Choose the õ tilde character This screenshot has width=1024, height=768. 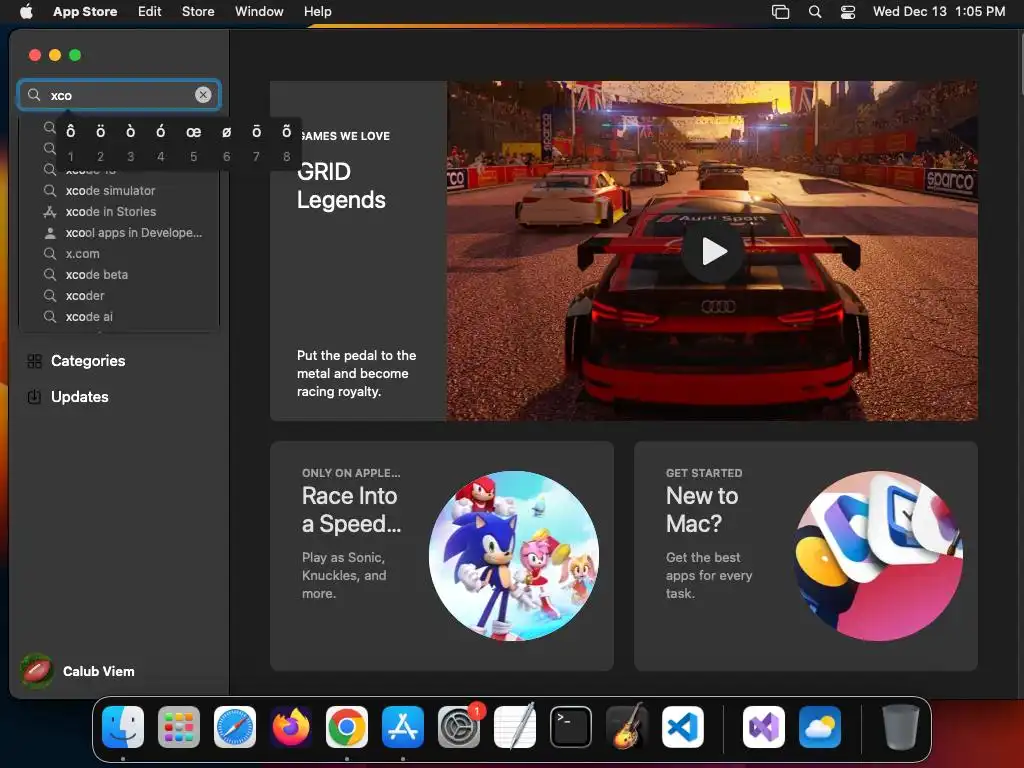286,132
